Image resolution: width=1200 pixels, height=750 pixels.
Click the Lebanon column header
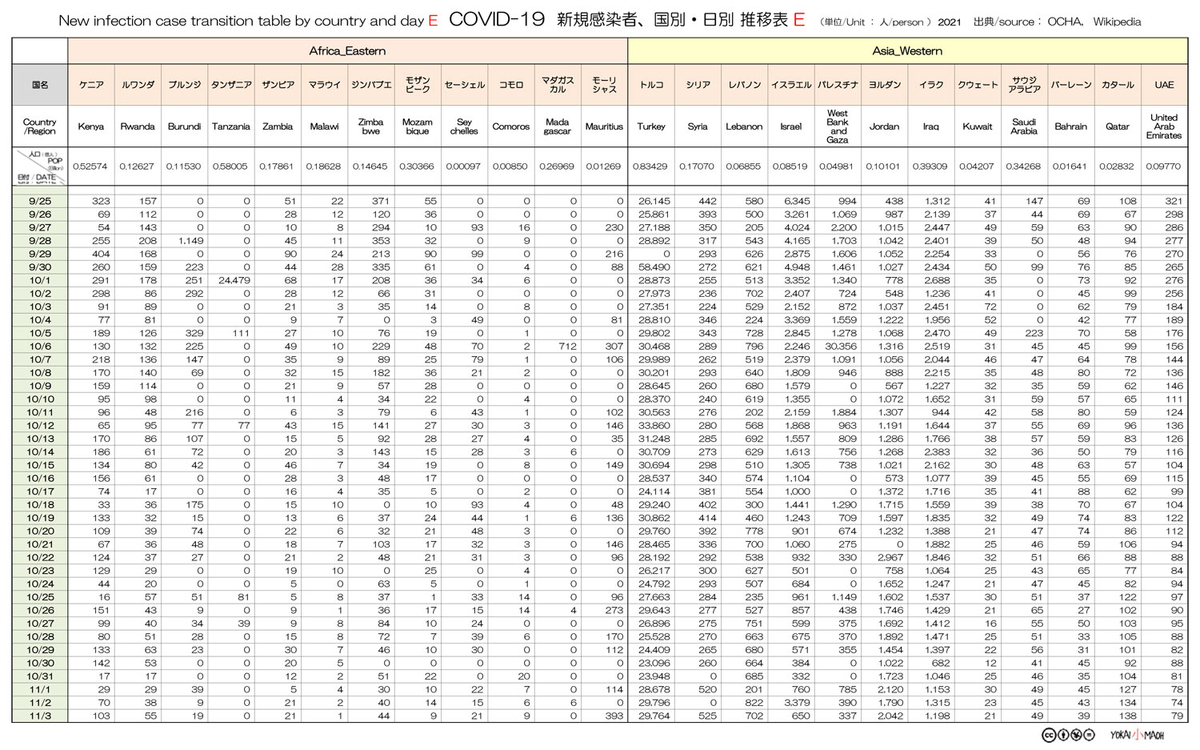tap(744, 127)
